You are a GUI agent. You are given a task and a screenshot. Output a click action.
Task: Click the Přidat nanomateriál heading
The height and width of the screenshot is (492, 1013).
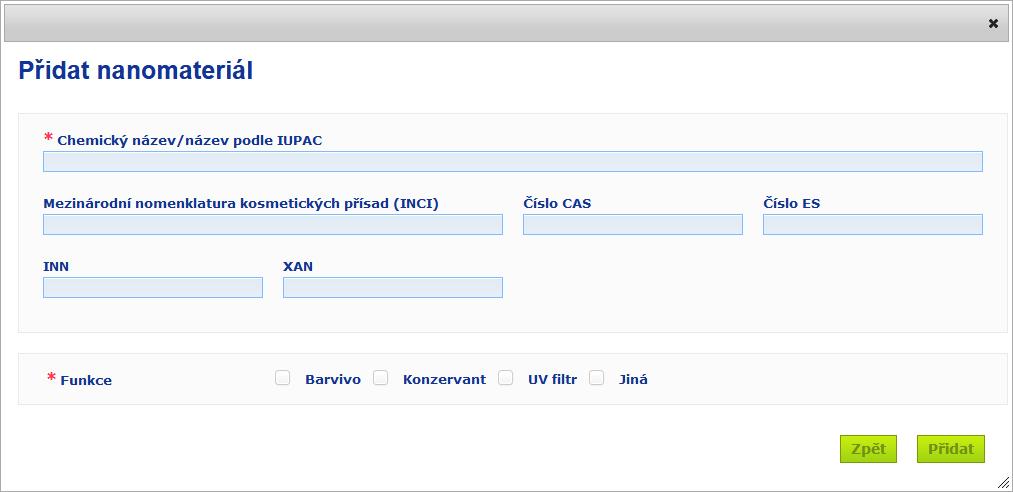click(x=136, y=71)
